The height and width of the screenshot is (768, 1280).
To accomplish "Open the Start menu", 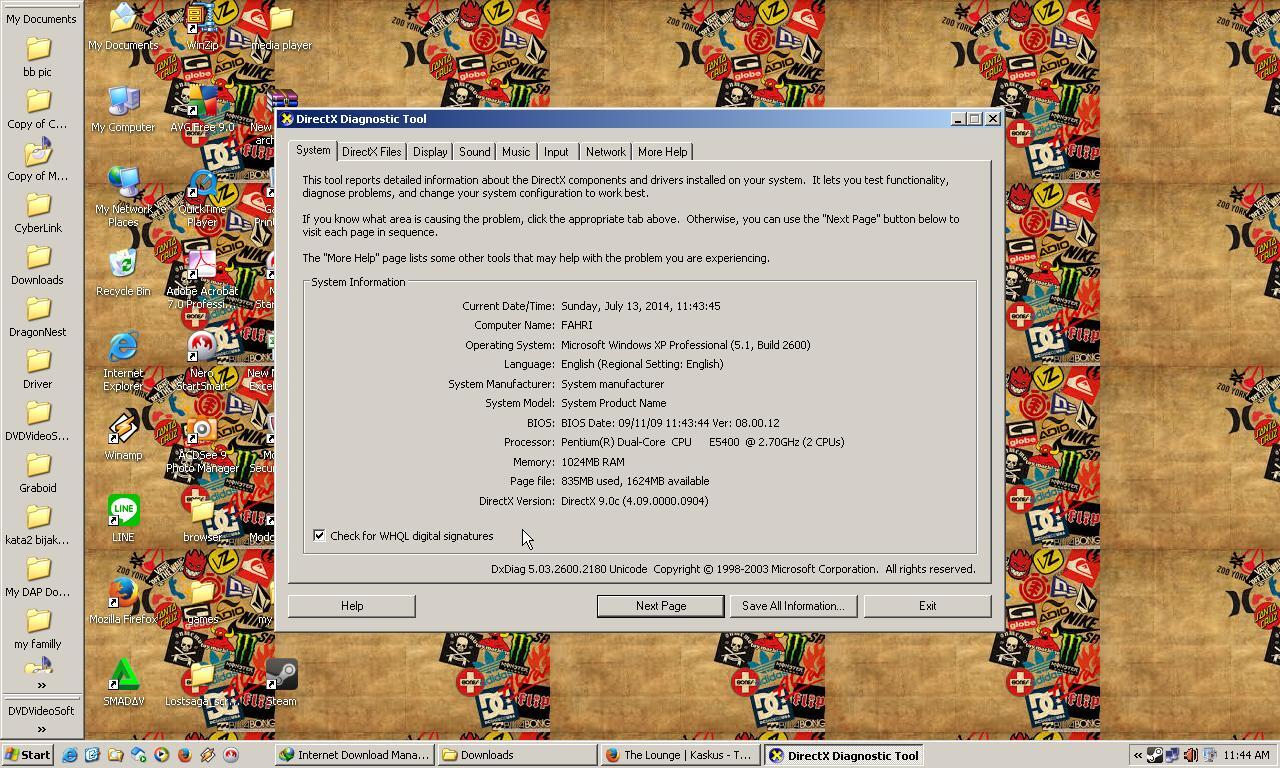I will tap(28, 755).
